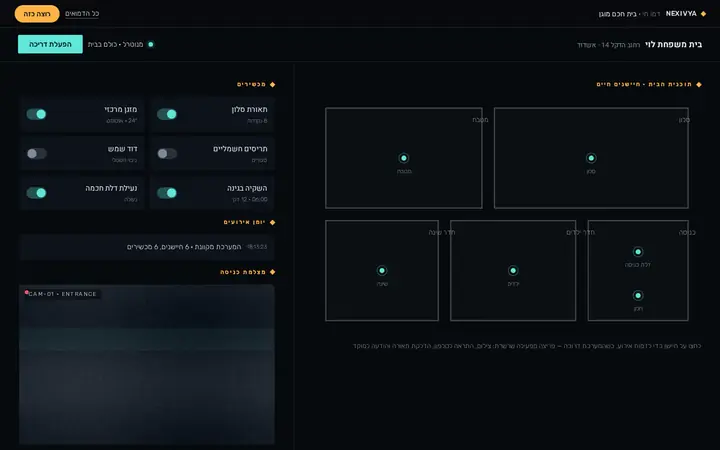The height and width of the screenshot is (450, 720).
Task: Toggle living room lighting (תאורת סלון) switch
Action: [x=167, y=114]
